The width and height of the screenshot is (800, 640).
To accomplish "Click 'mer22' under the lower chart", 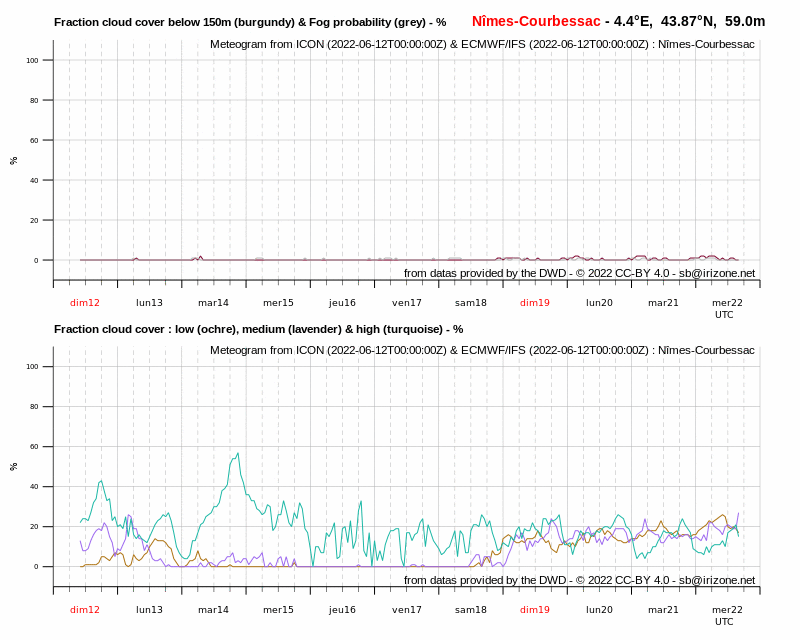I will (728, 609).
